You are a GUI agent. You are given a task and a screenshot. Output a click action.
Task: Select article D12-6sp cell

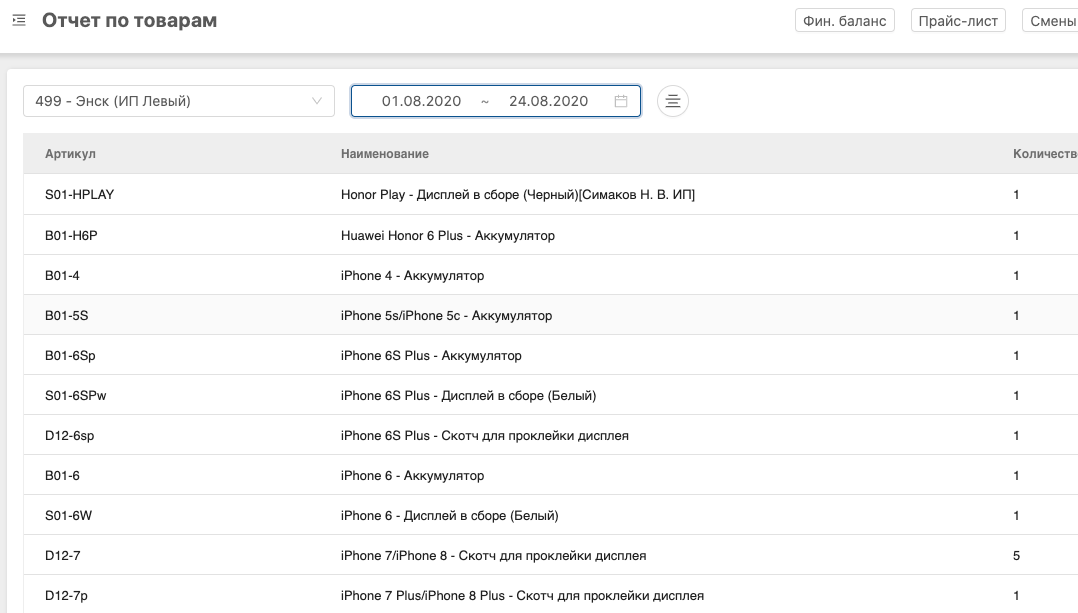click(69, 436)
